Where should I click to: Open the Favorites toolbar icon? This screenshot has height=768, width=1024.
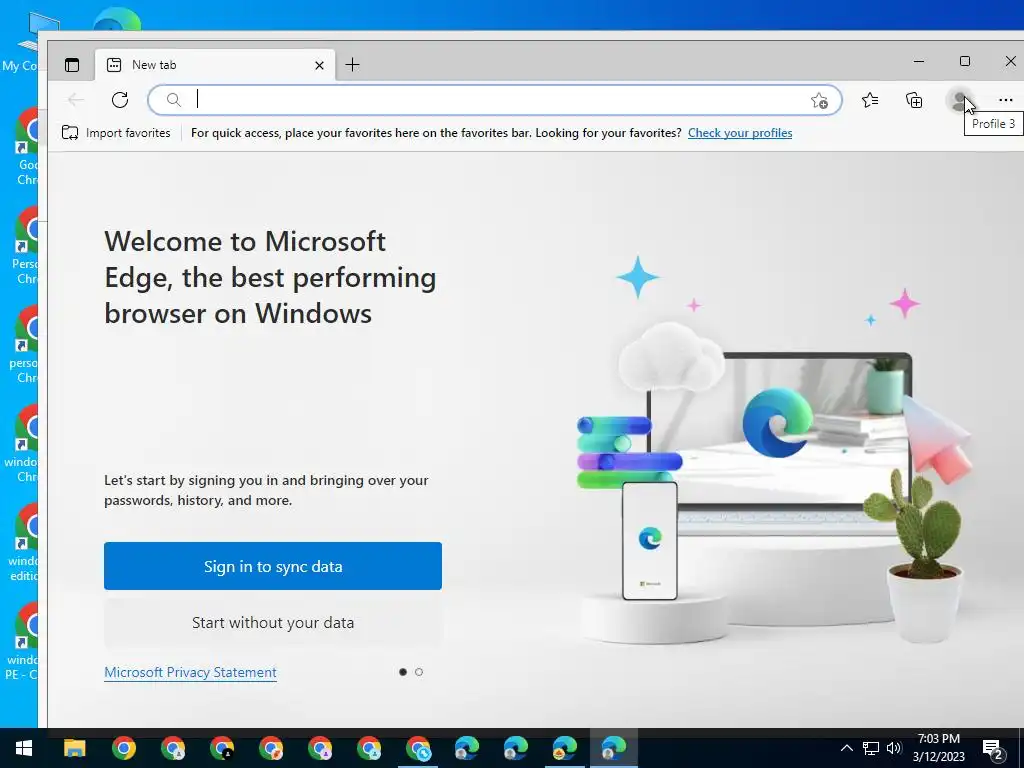point(870,100)
